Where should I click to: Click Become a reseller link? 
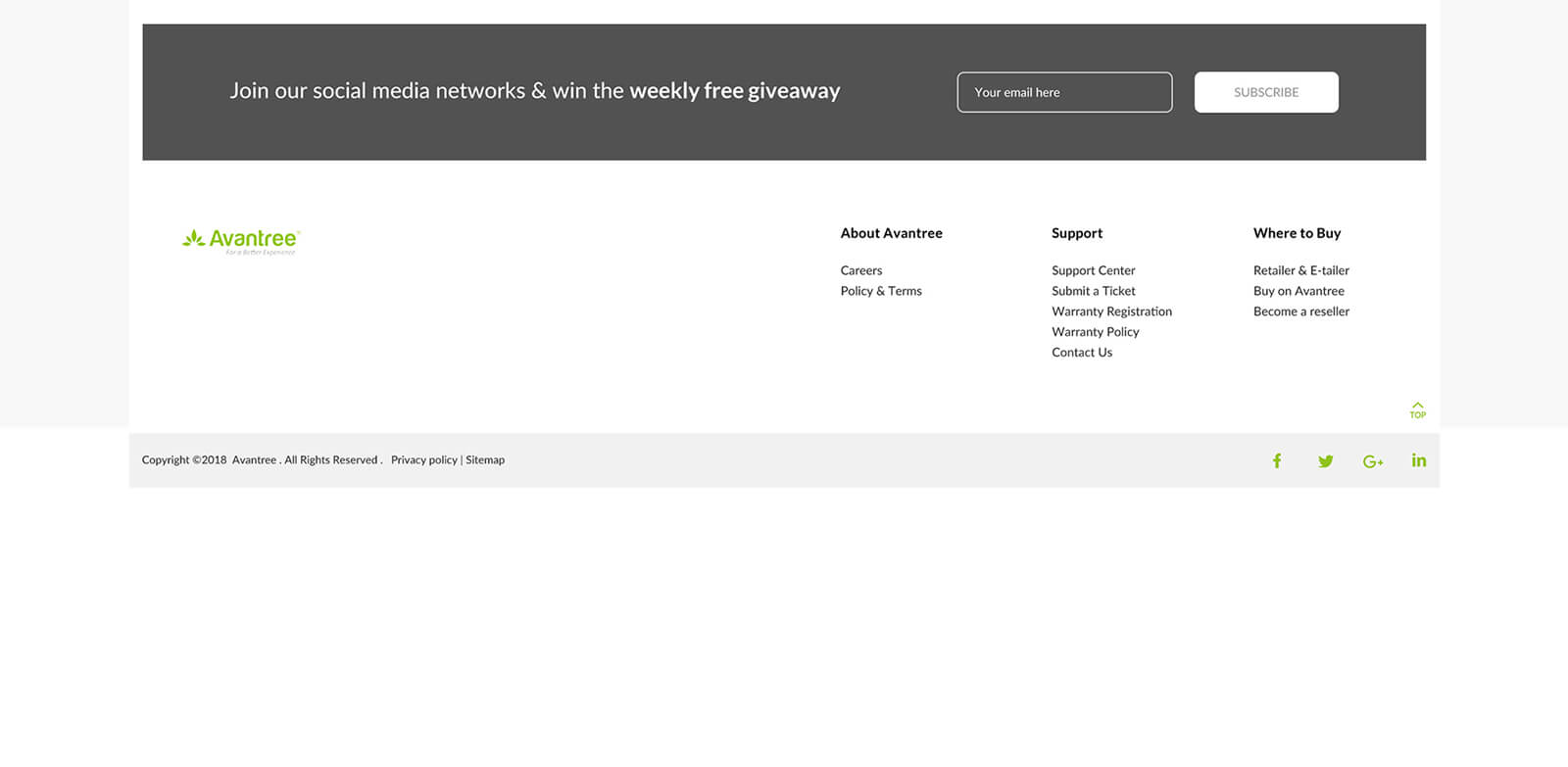coord(1300,312)
